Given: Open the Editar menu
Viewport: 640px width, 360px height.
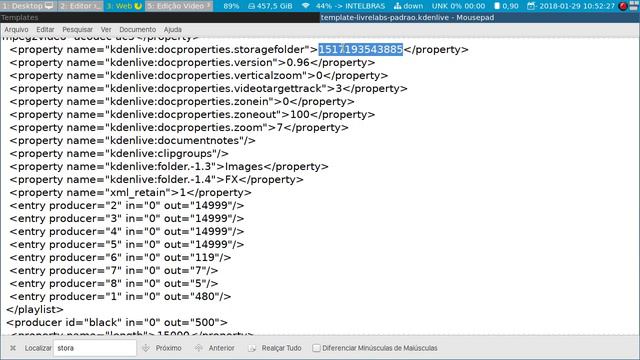Looking at the screenshot, I should 45,29.
